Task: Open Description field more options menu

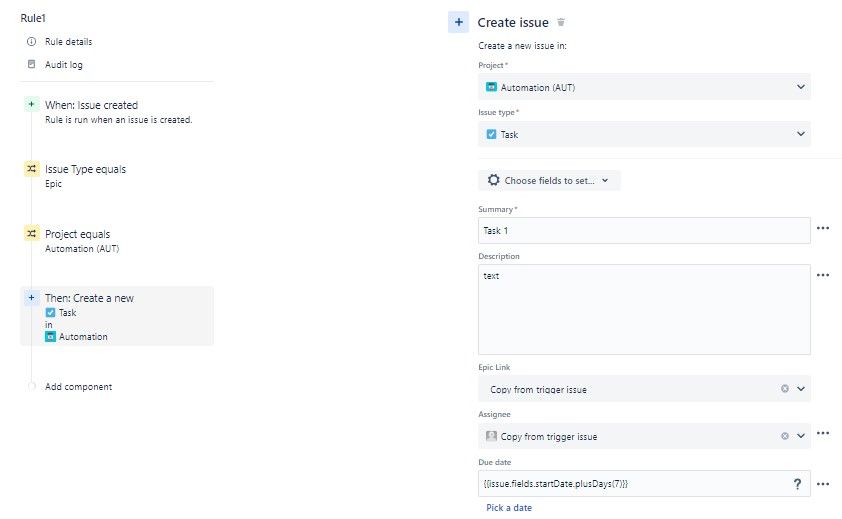Action: [x=823, y=275]
